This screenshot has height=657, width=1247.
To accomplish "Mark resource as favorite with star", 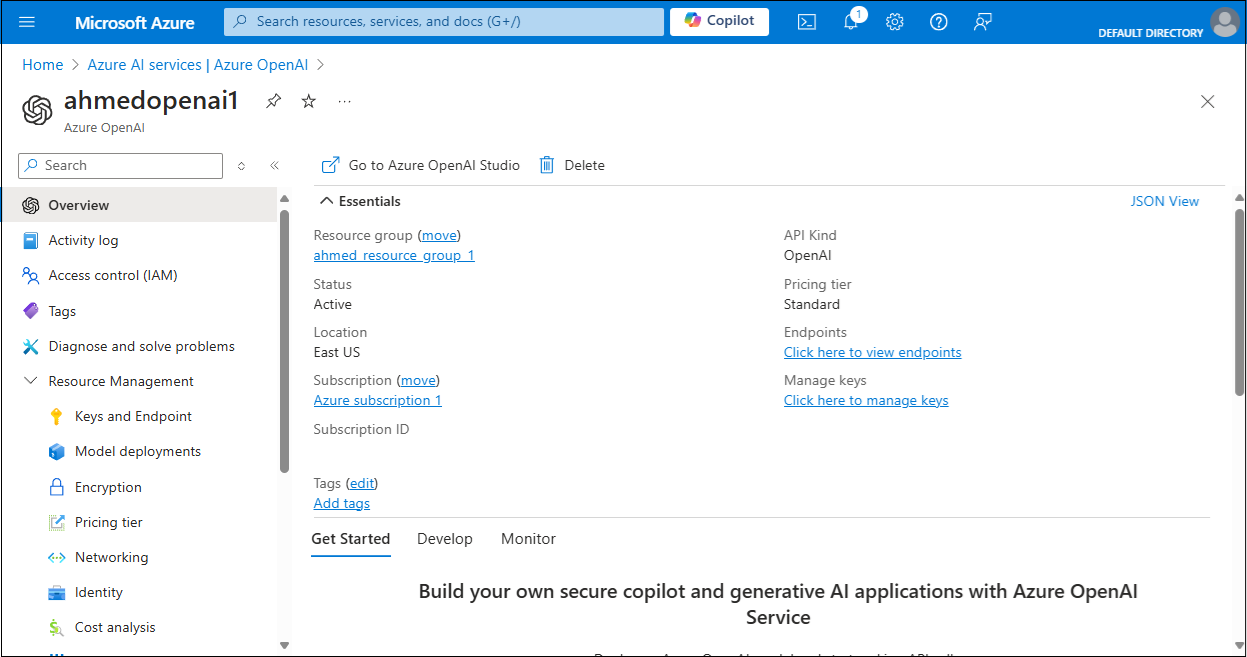I will 309,101.
